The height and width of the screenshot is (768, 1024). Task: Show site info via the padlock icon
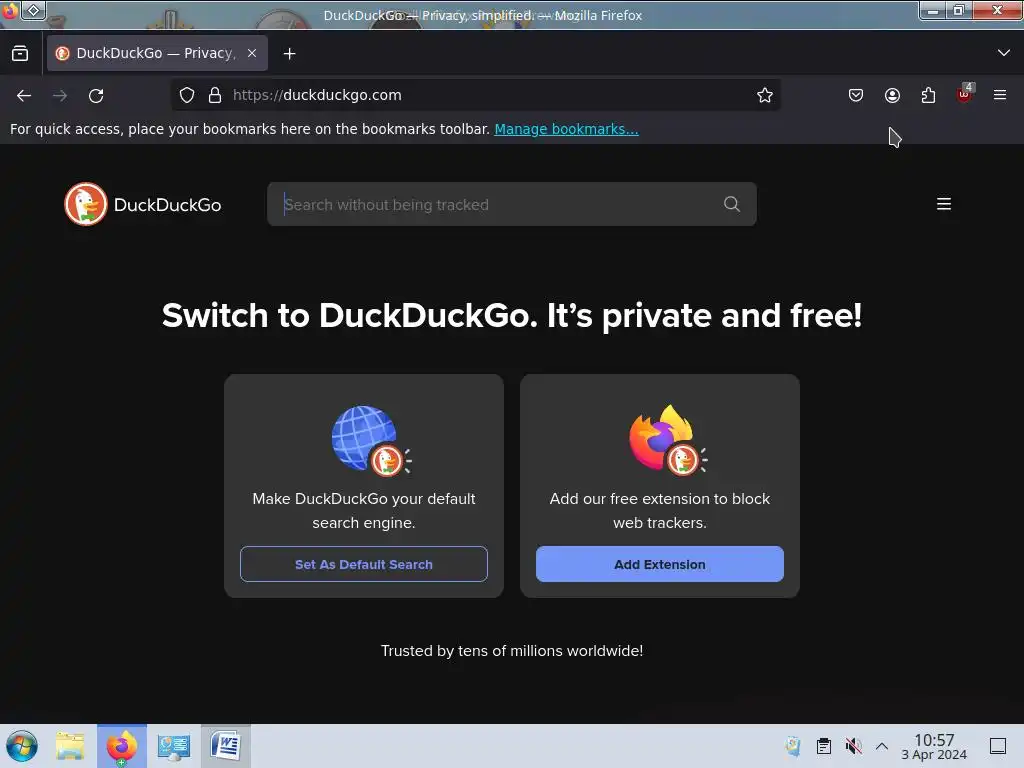215,95
